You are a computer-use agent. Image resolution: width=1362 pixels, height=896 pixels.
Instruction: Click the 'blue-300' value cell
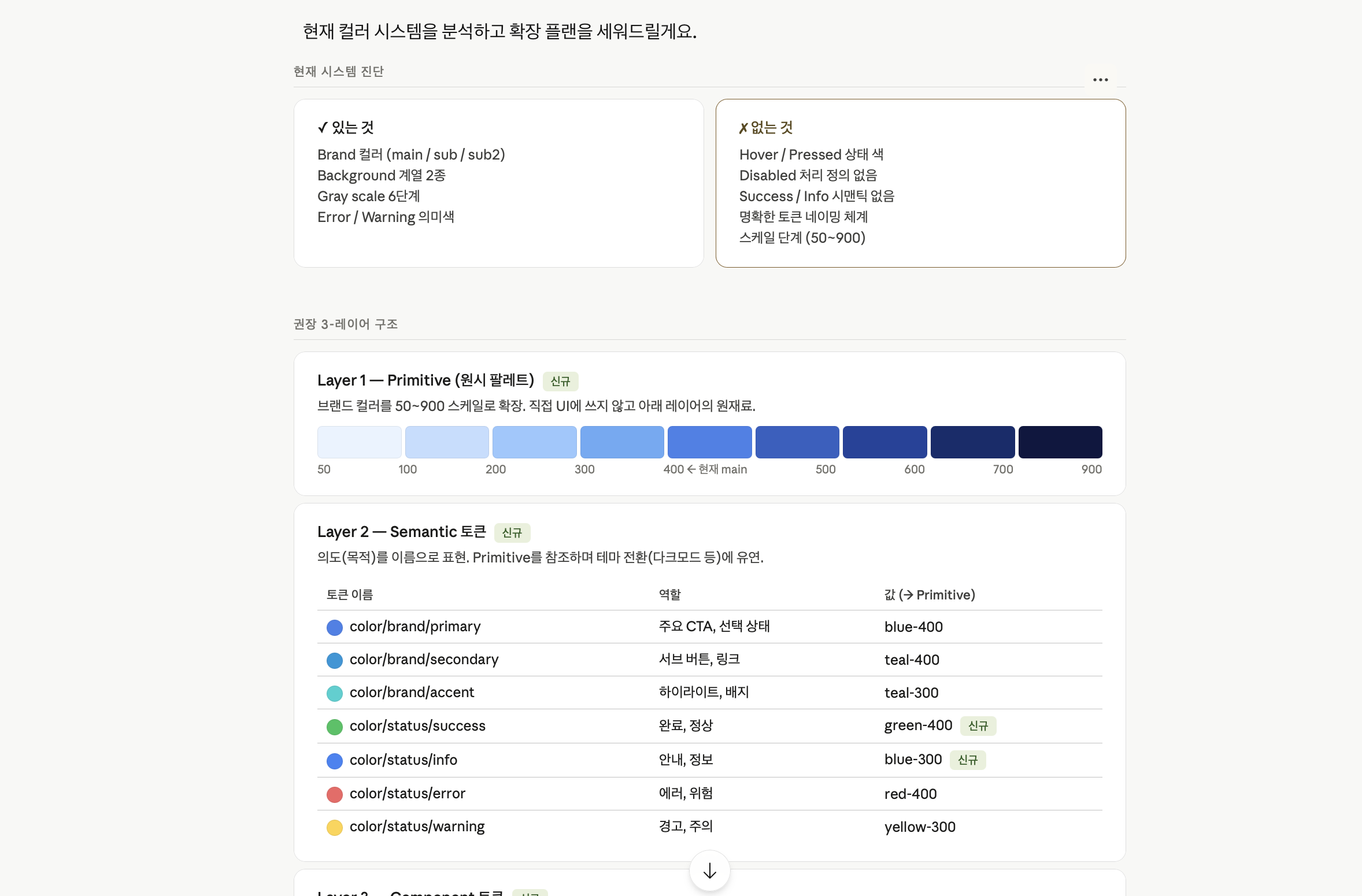pyautogui.click(x=913, y=760)
